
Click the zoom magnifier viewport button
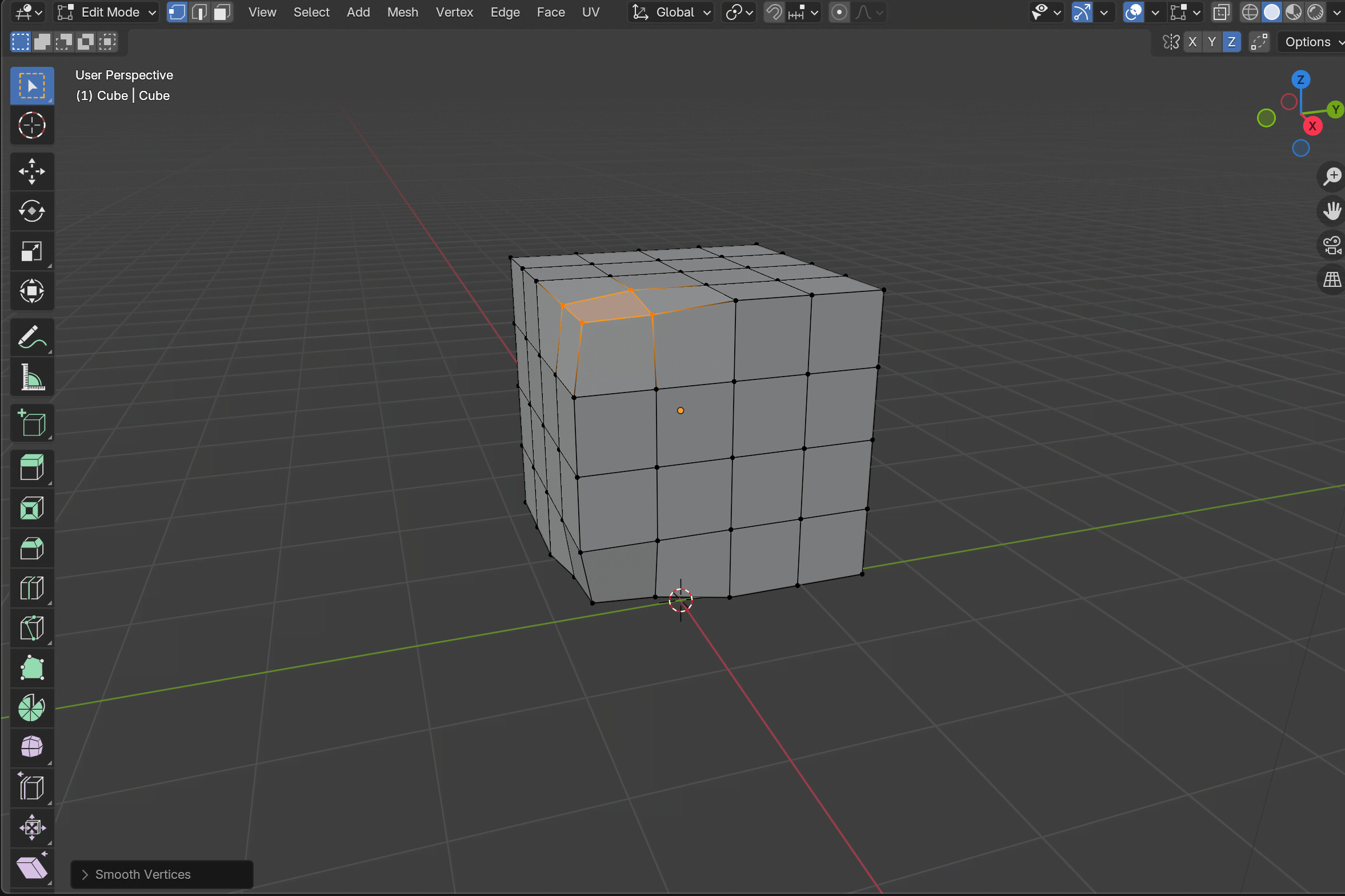click(1332, 177)
